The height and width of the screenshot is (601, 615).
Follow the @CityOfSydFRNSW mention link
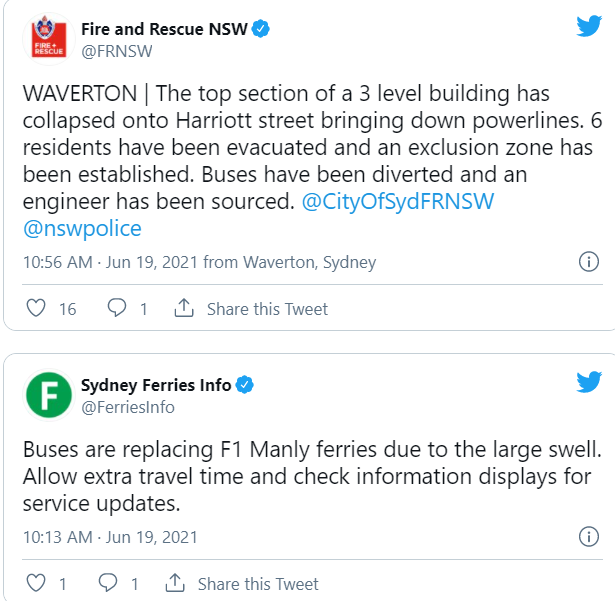pyautogui.click(x=398, y=202)
